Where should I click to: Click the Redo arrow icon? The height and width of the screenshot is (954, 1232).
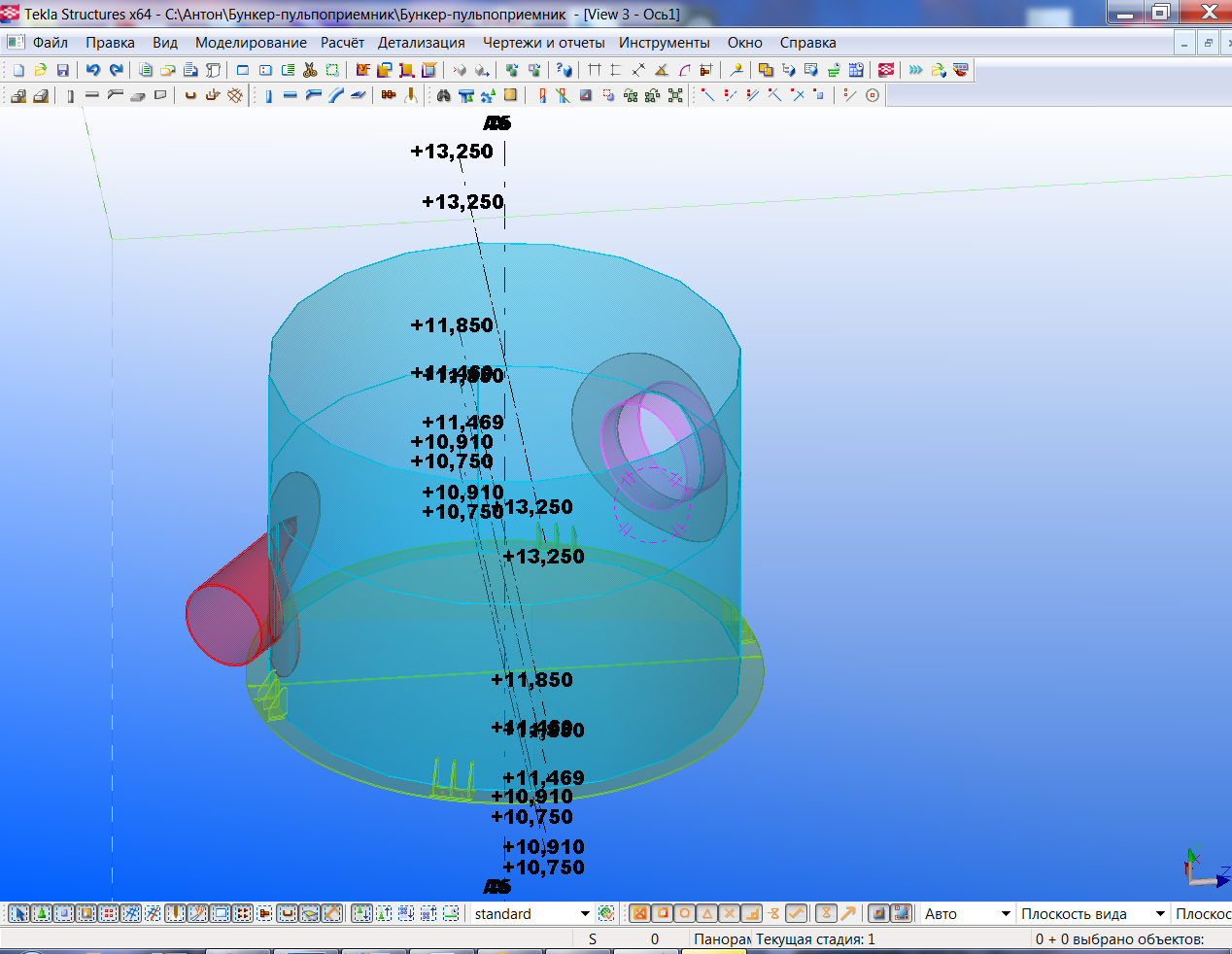click(x=117, y=70)
